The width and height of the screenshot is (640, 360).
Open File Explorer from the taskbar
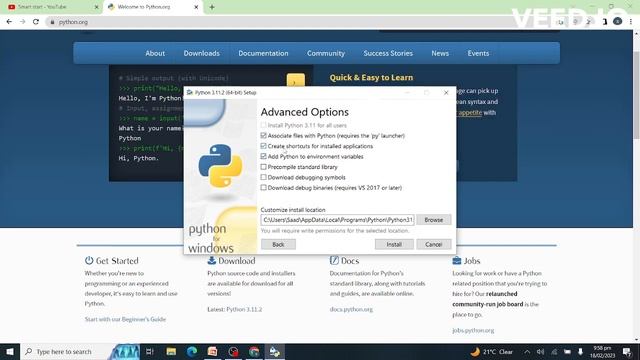click(x=171, y=351)
